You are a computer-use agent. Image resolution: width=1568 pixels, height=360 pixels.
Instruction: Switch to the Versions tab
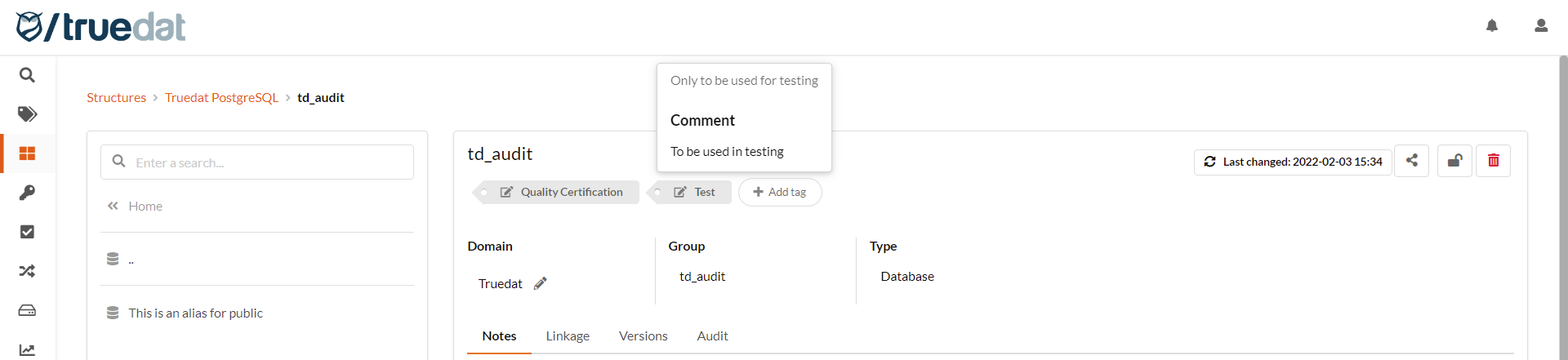click(643, 336)
